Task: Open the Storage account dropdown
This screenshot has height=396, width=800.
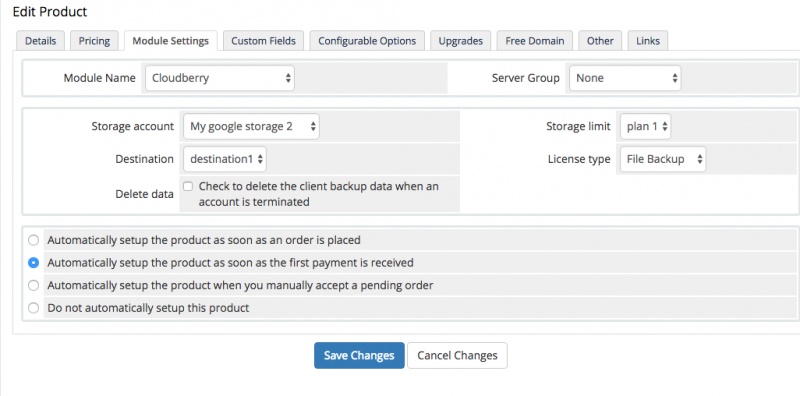Action: click(x=252, y=126)
